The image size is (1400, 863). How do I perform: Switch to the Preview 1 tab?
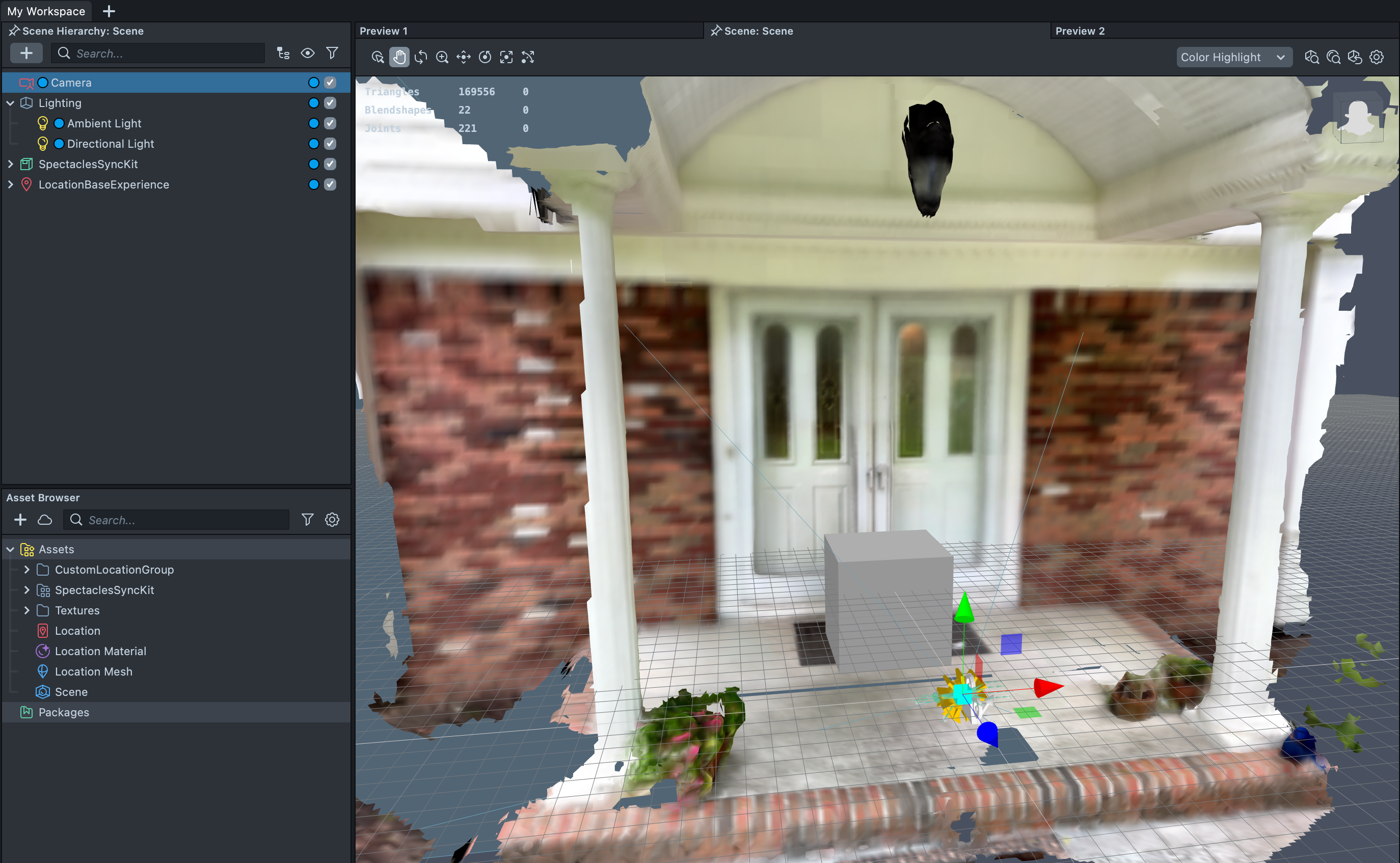click(384, 31)
